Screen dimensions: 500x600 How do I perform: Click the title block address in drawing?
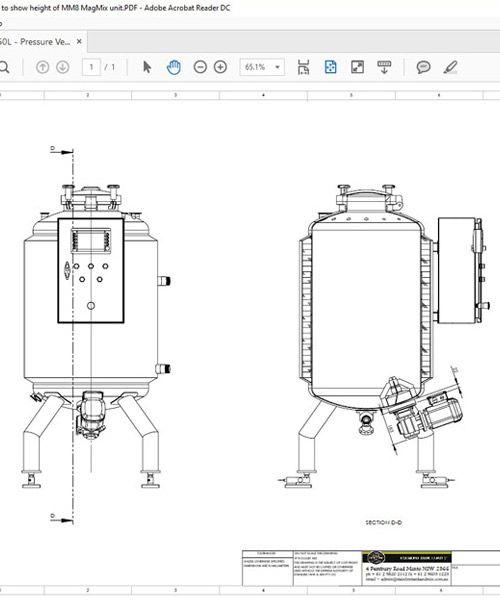(x=407, y=569)
